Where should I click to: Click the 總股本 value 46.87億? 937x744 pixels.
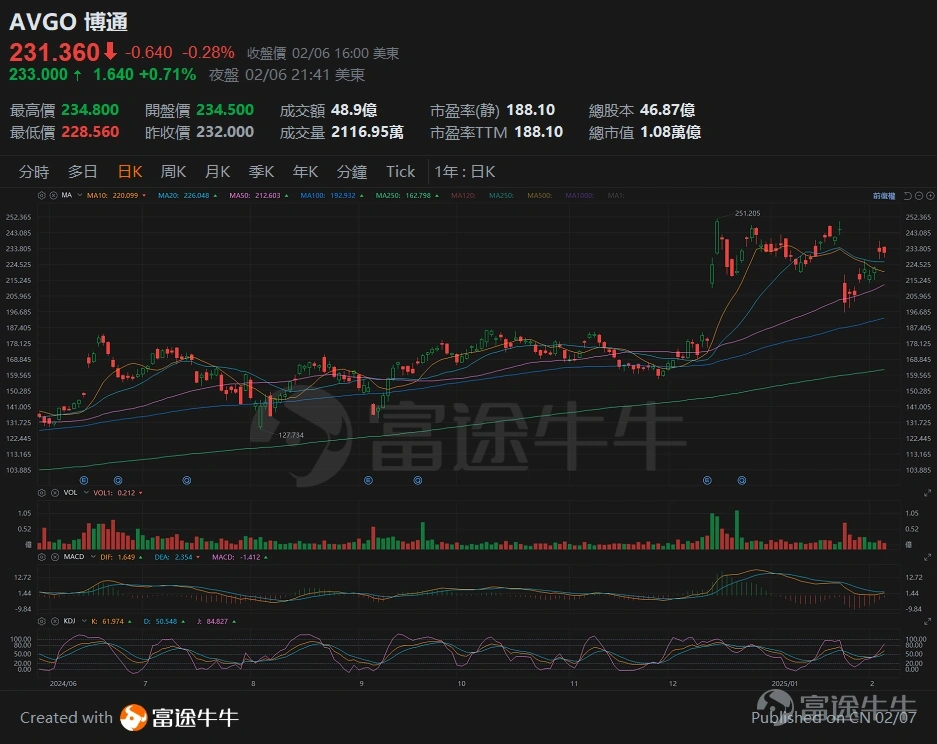point(667,110)
